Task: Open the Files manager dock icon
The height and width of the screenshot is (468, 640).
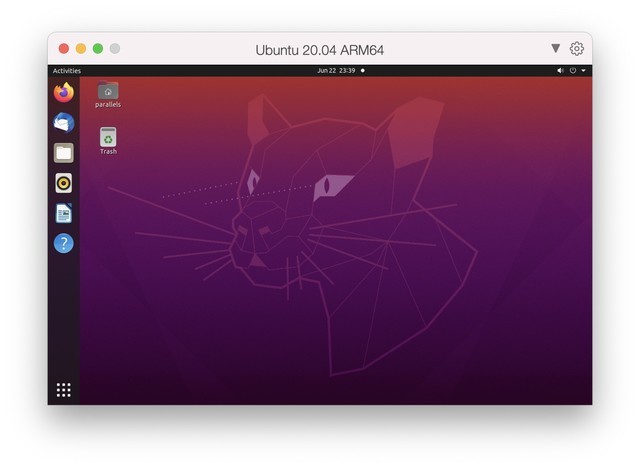Action: (64, 153)
